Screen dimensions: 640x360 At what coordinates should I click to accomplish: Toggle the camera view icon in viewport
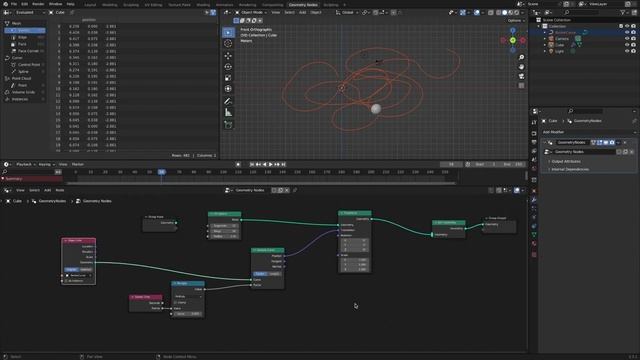pos(521,76)
